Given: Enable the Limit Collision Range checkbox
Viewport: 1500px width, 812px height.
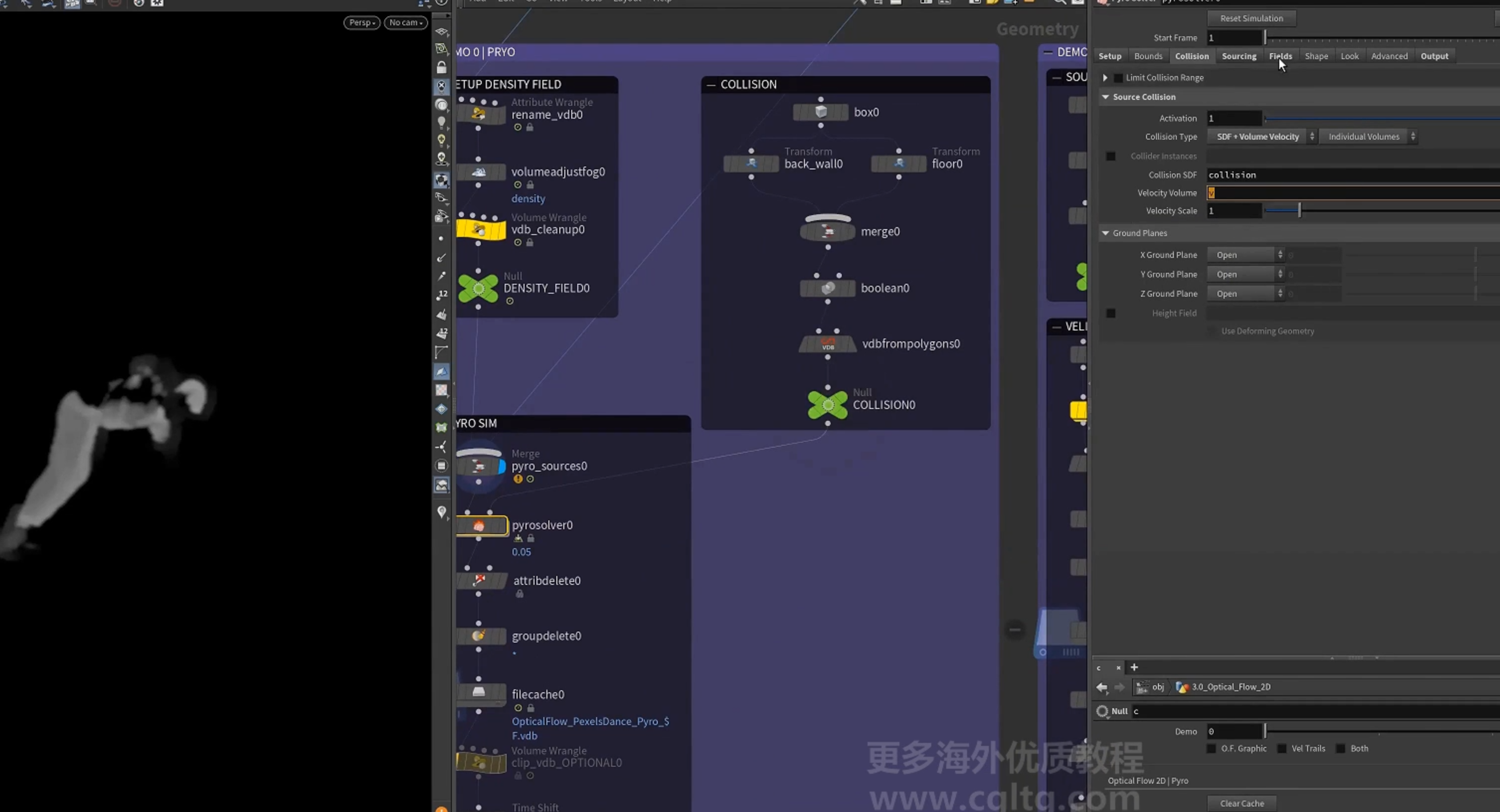Looking at the screenshot, I should pyautogui.click(x=1118, y=78).
